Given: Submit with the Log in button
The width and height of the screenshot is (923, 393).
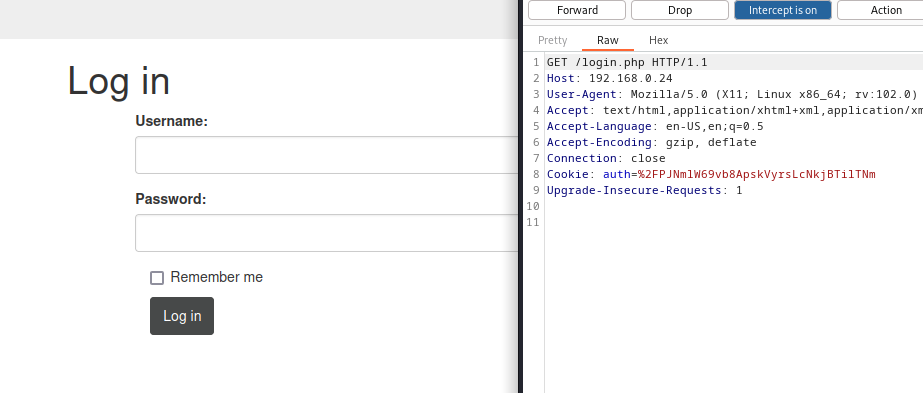Looking at the screenshot, I should click(x=182, y=316).
